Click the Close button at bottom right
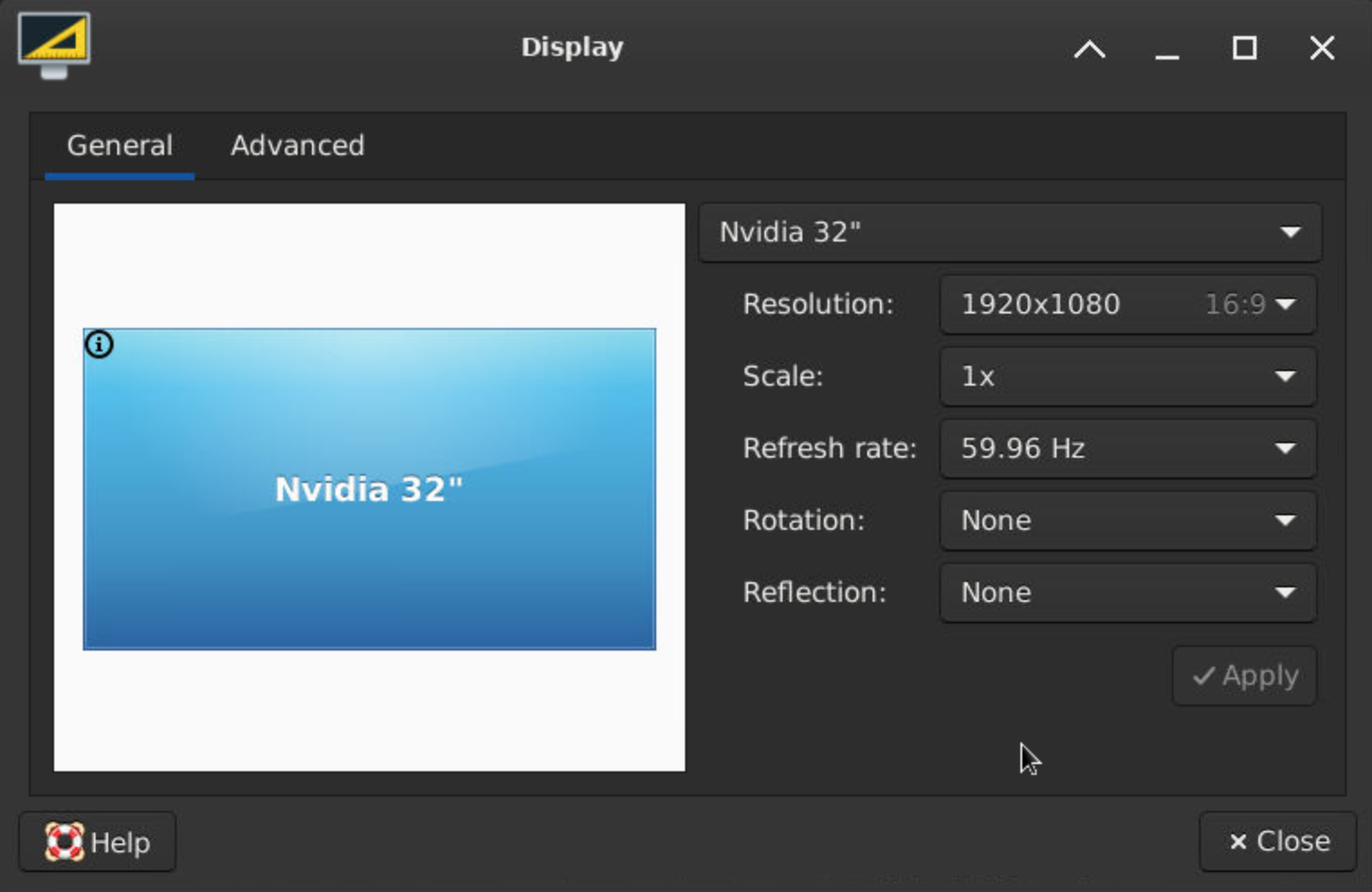Viewport: 1372px width, 892px height. (1278, 842)
